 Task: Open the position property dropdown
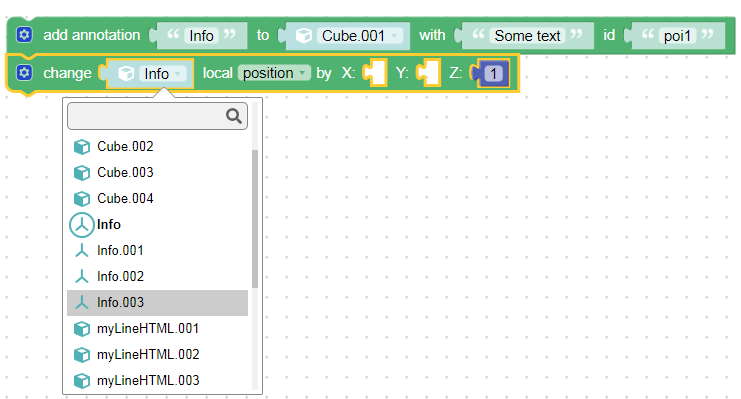[274, 73]
